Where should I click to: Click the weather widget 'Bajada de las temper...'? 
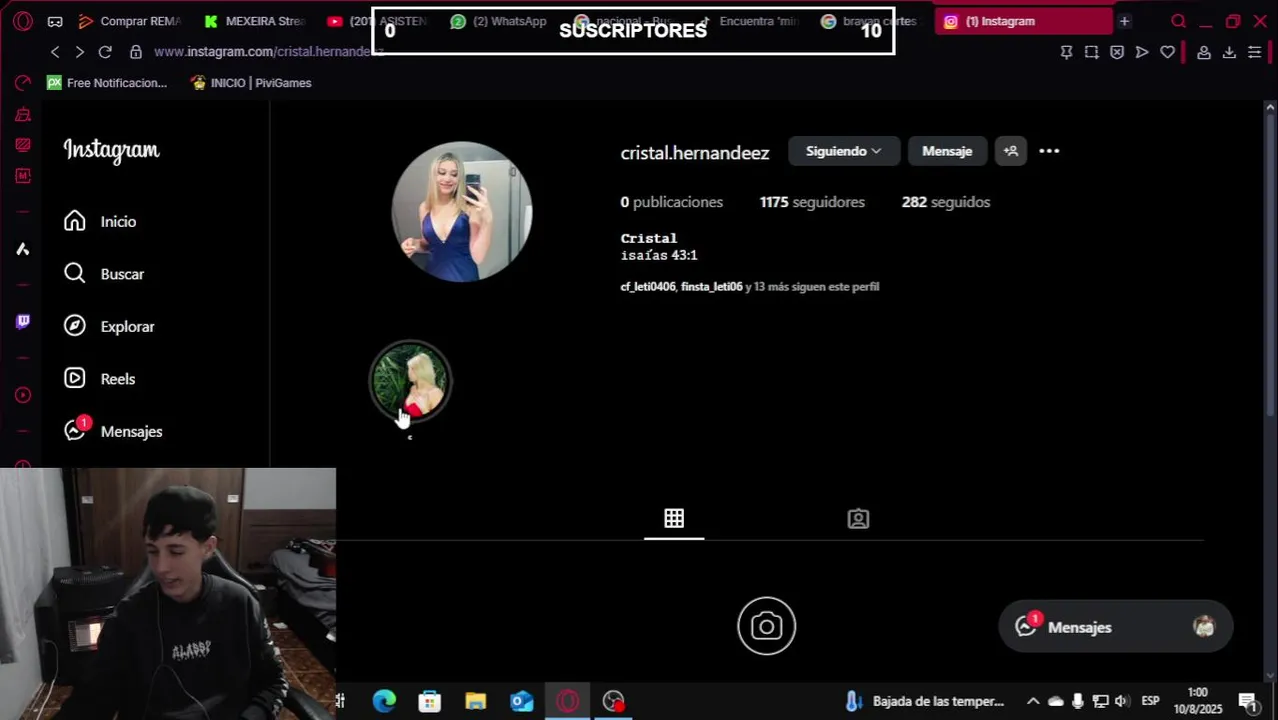923,701
